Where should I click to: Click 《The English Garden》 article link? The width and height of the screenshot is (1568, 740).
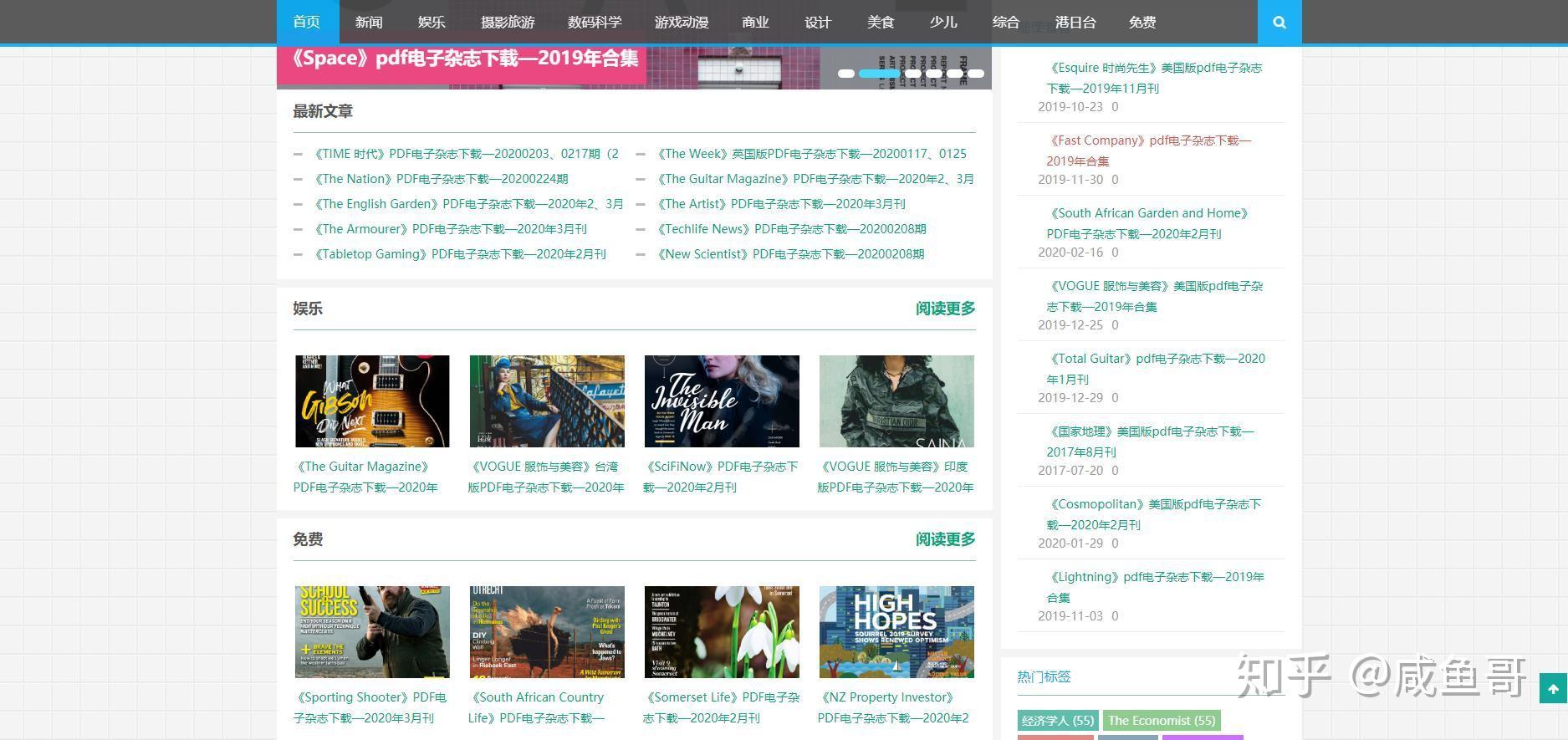pyautogui.click(x=467, y=204)
